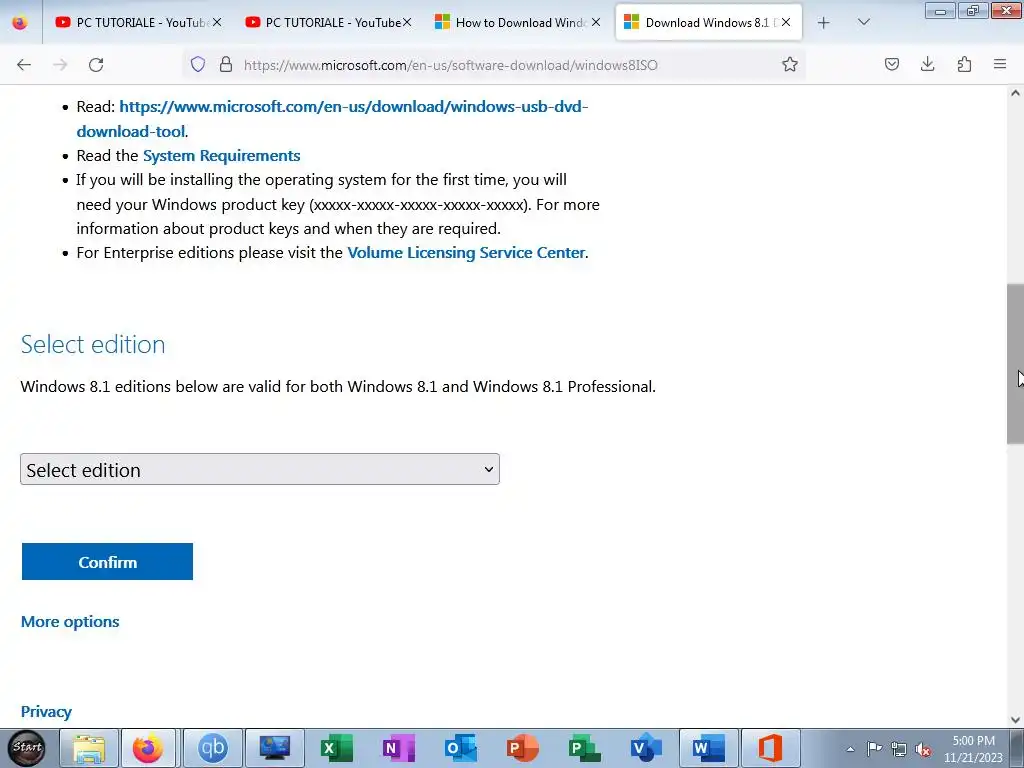Close the first PC TUTORIALE YouTube tab
The width and height of the screenshot is (1024, 768).
(217, 22)
